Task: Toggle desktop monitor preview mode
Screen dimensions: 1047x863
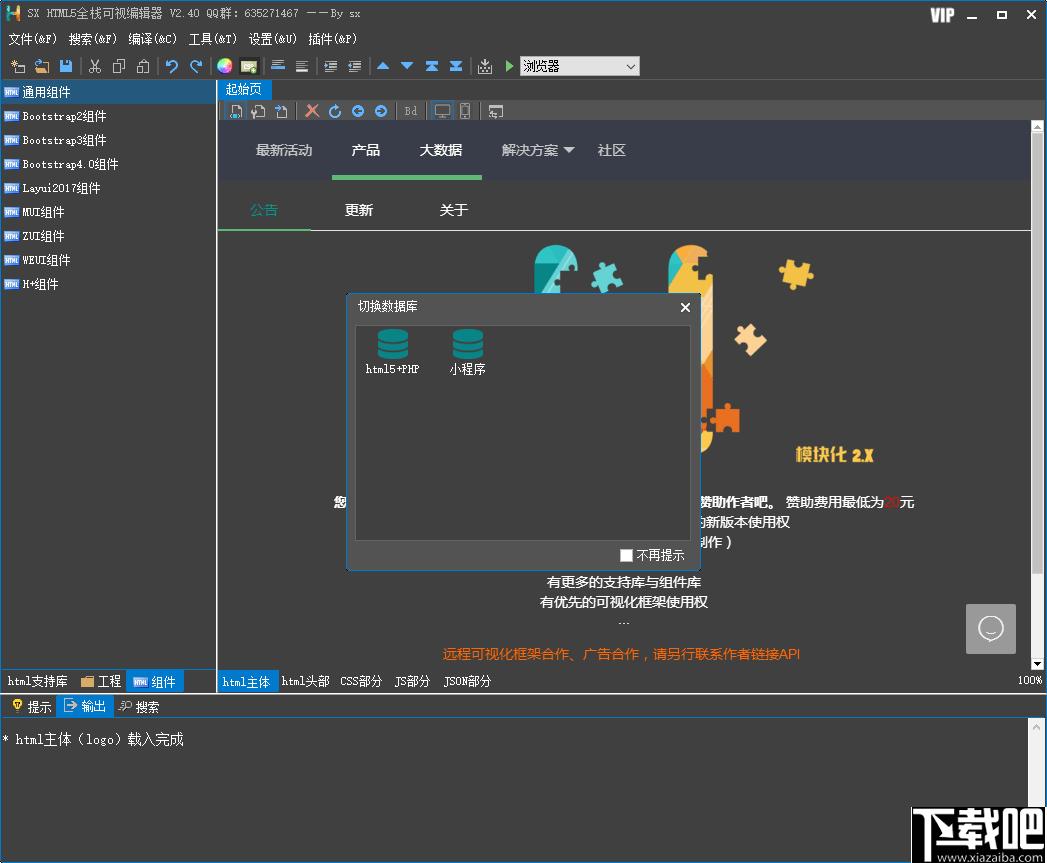Action: tap(442, 111)
